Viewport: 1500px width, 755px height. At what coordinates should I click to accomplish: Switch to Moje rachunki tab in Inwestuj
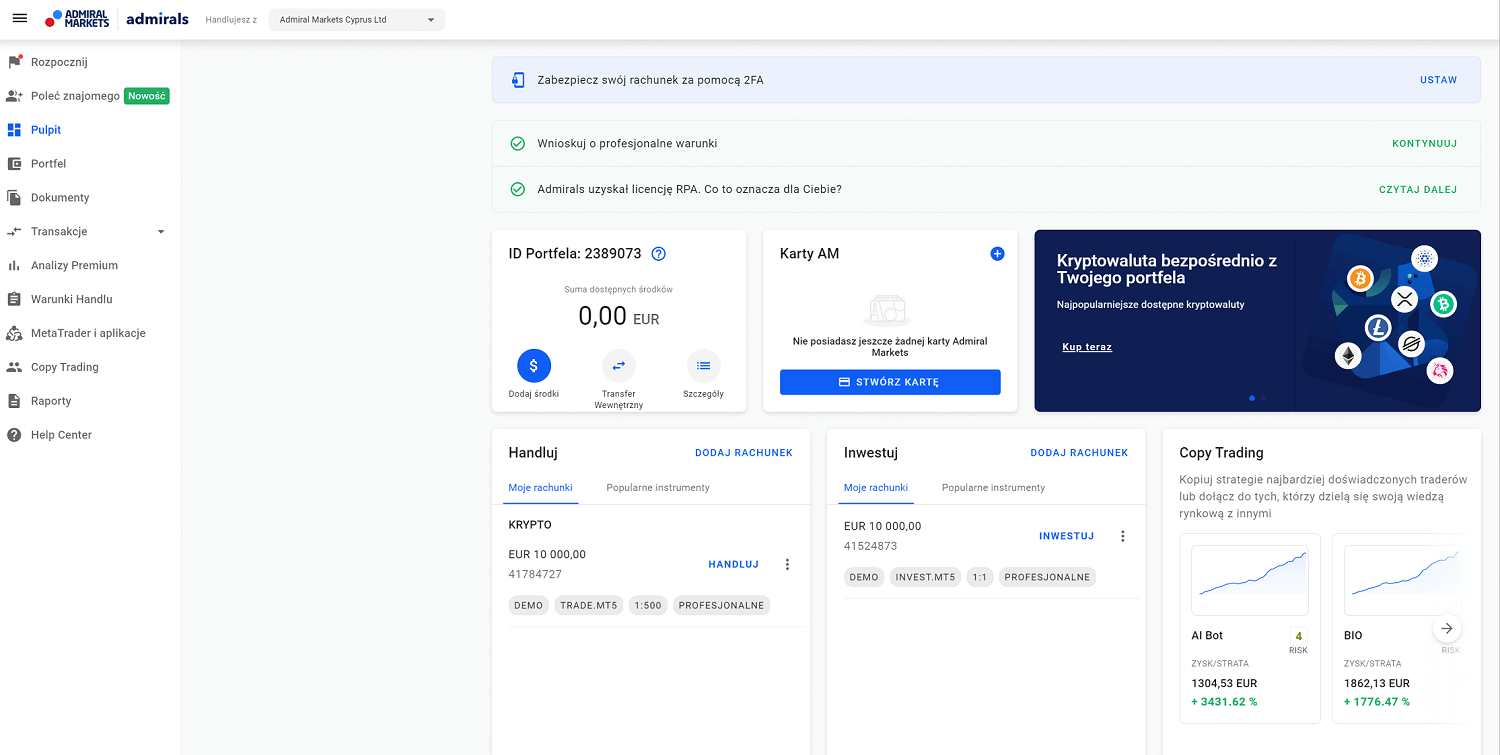876,488
